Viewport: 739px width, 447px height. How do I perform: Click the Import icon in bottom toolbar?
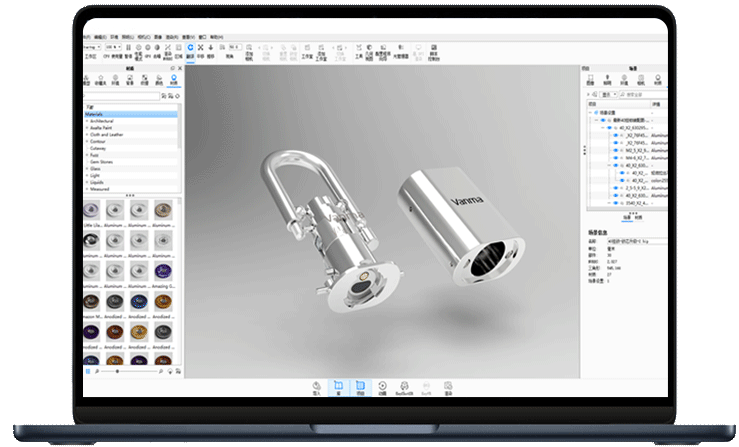(x=317, y=387)
